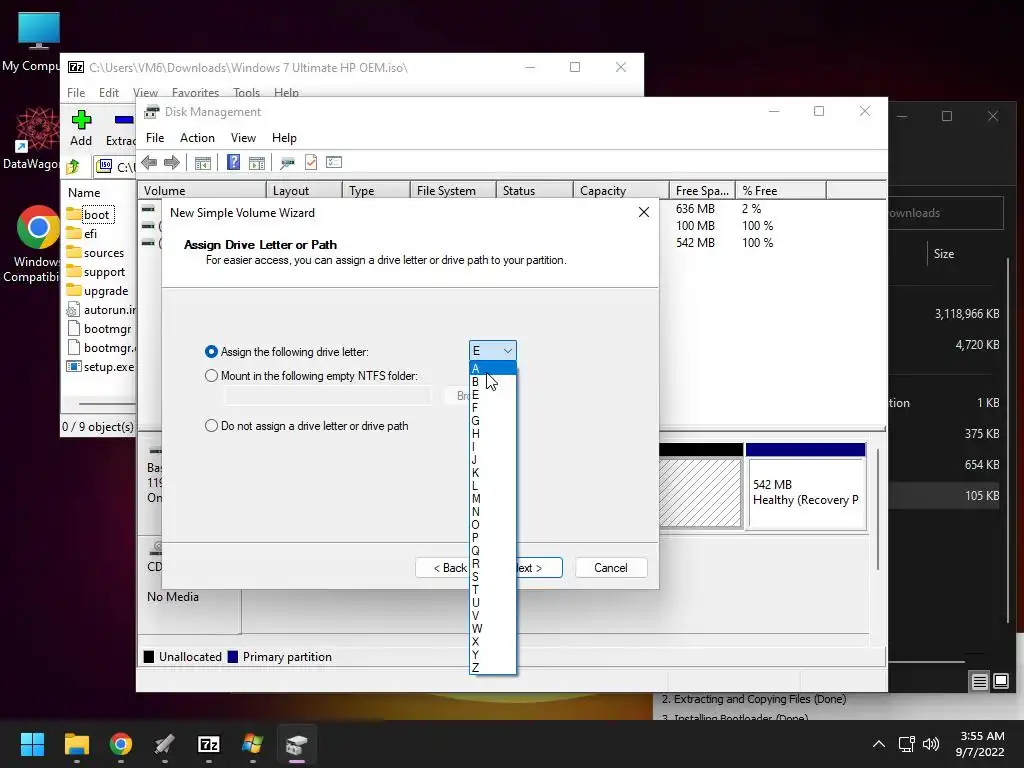
Task: Click the Size column header in Explorer
Action: pos(944,254)
